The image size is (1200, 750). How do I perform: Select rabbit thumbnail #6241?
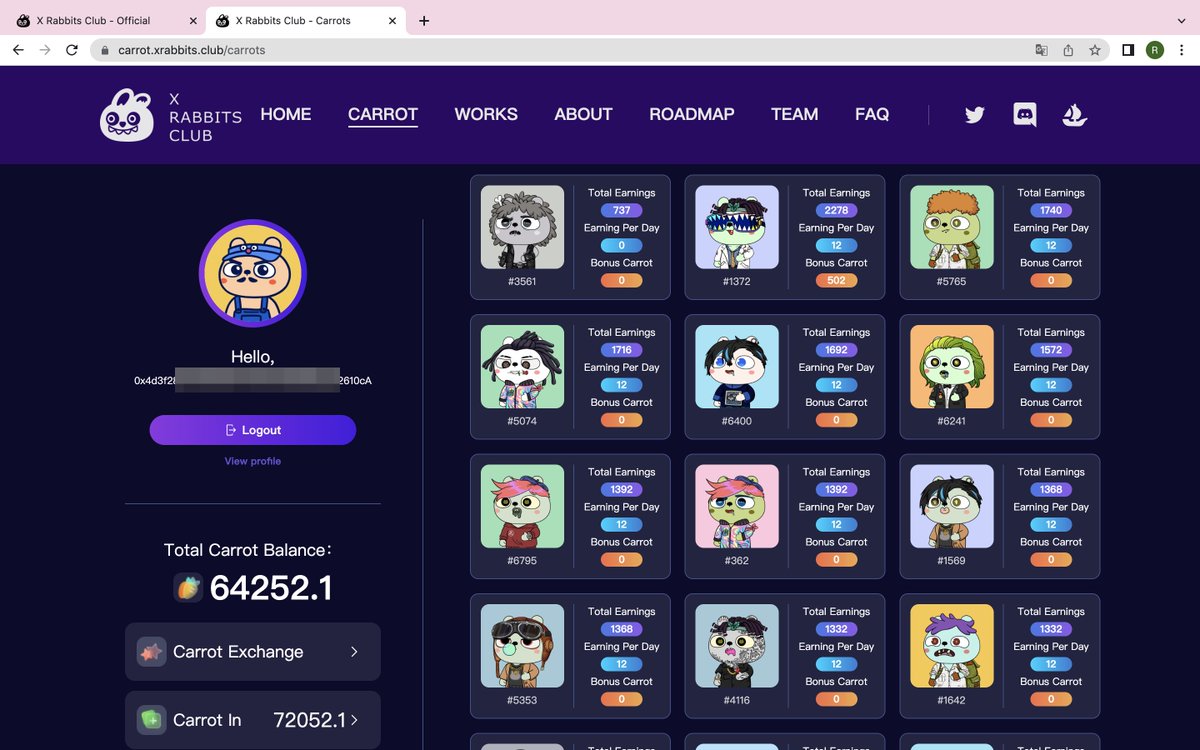click(952, 367)
